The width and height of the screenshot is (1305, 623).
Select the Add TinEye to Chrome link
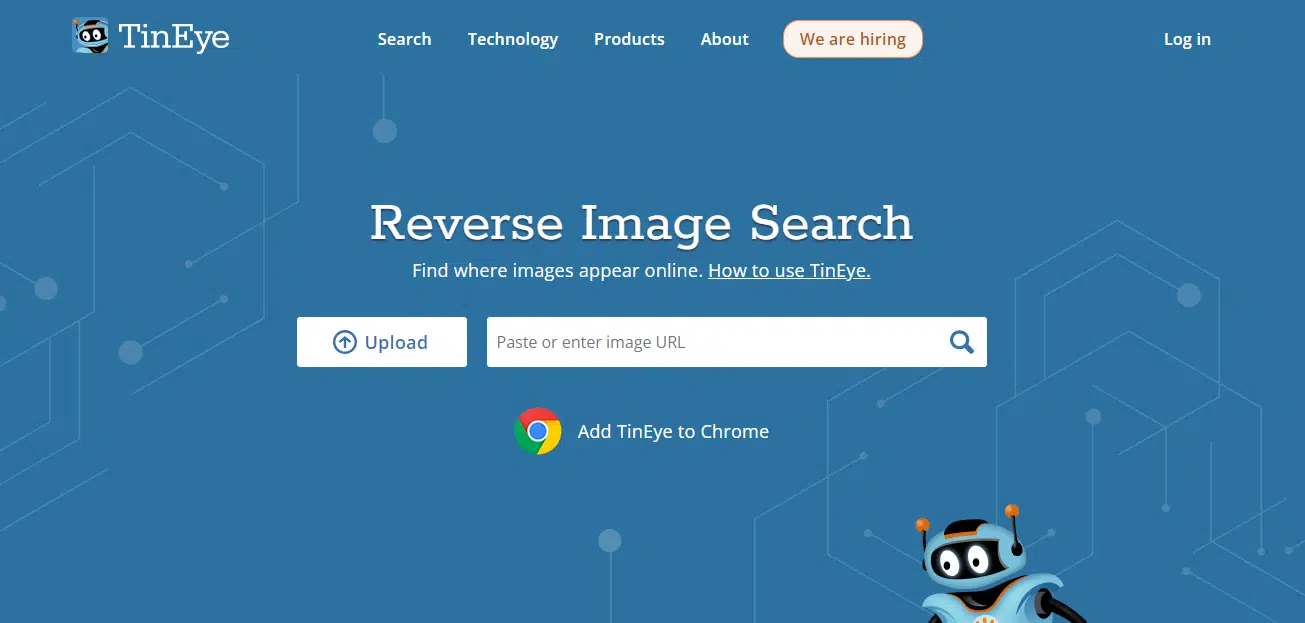pos(673,431)
